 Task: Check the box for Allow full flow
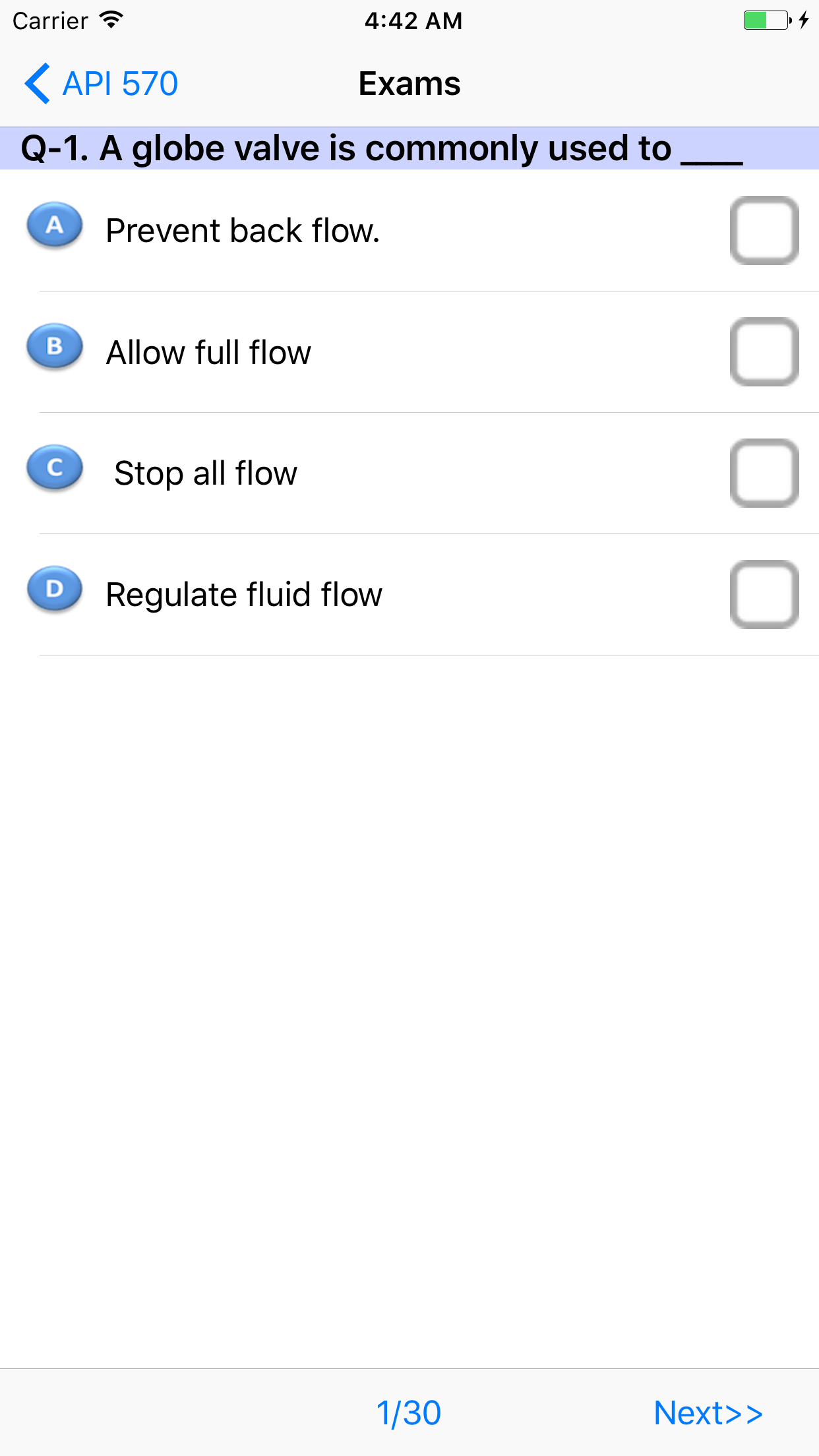point(764,352)
